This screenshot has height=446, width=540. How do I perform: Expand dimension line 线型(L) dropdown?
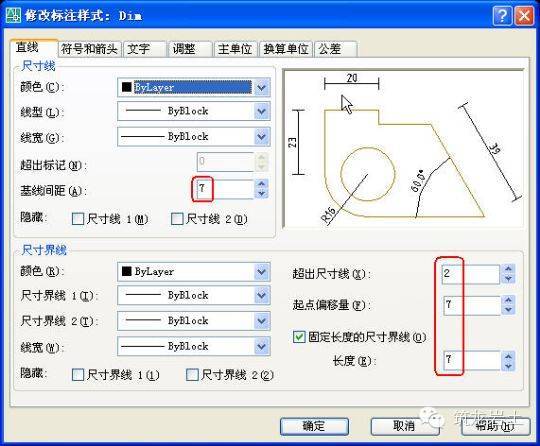262,111
